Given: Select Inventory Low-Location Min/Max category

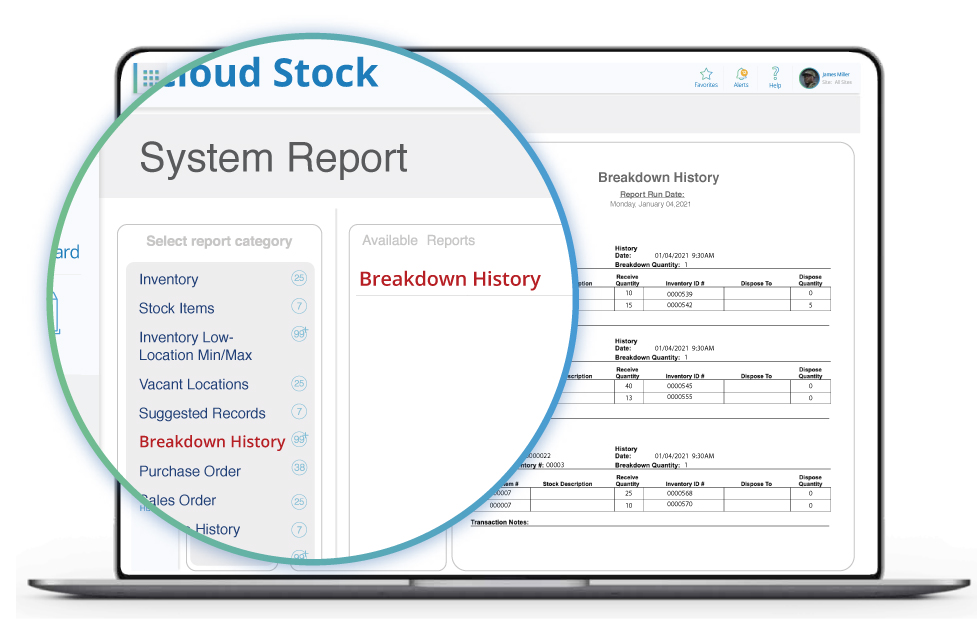Looking at the screenshot, I should (x=196, y=346).
